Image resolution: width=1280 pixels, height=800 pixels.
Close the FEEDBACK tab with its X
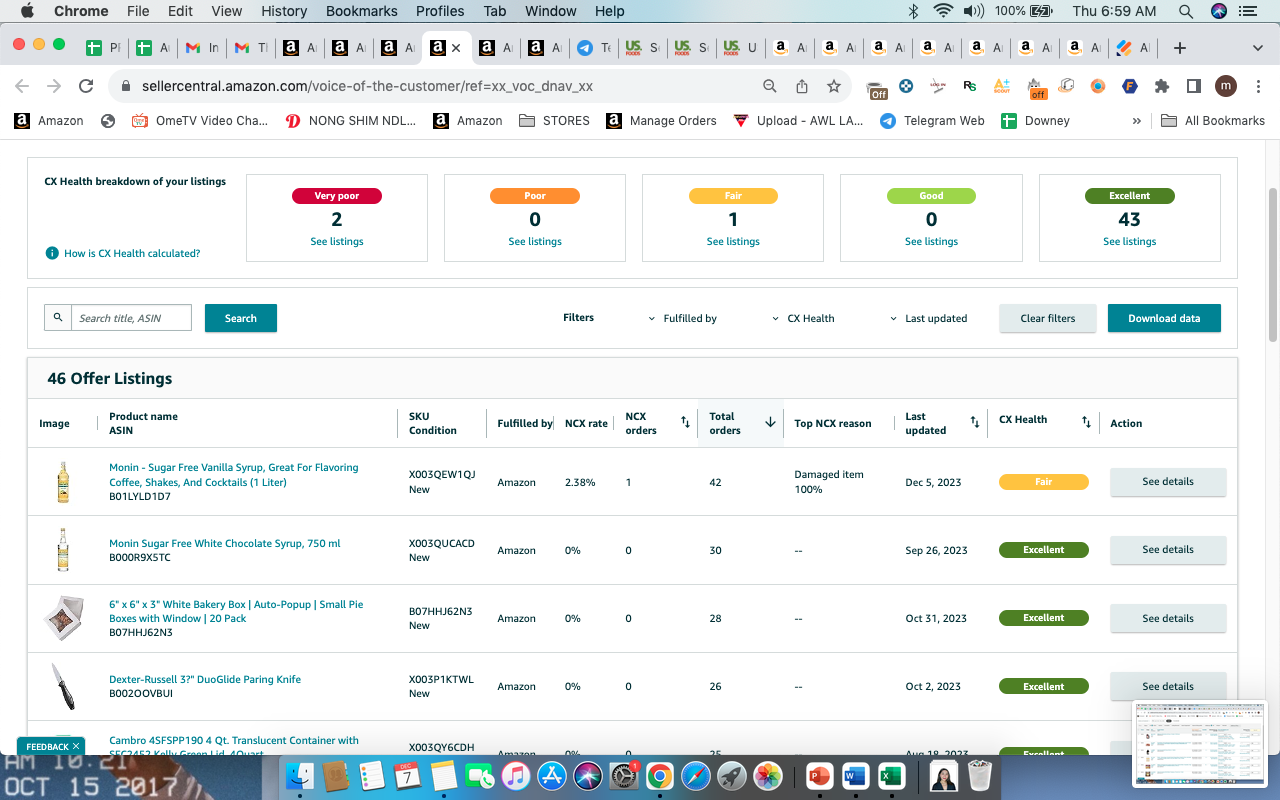point(76,746)
